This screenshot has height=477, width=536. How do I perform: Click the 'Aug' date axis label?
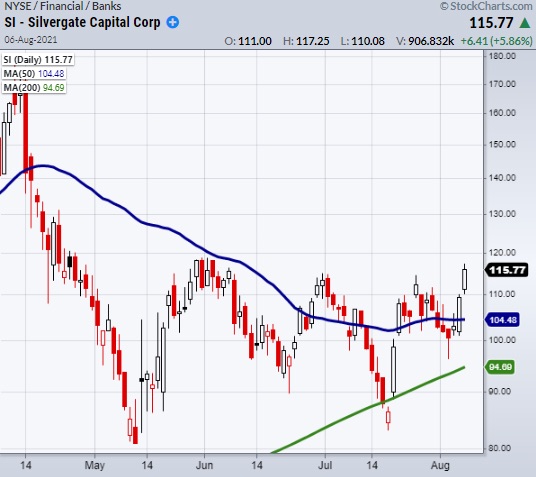click(440, 466)
